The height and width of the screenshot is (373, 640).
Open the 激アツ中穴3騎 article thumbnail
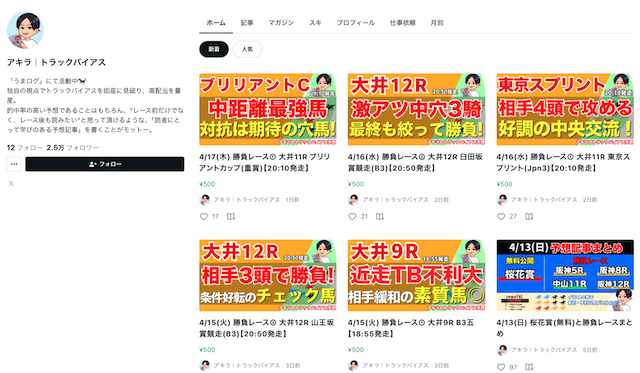[416, 109]
